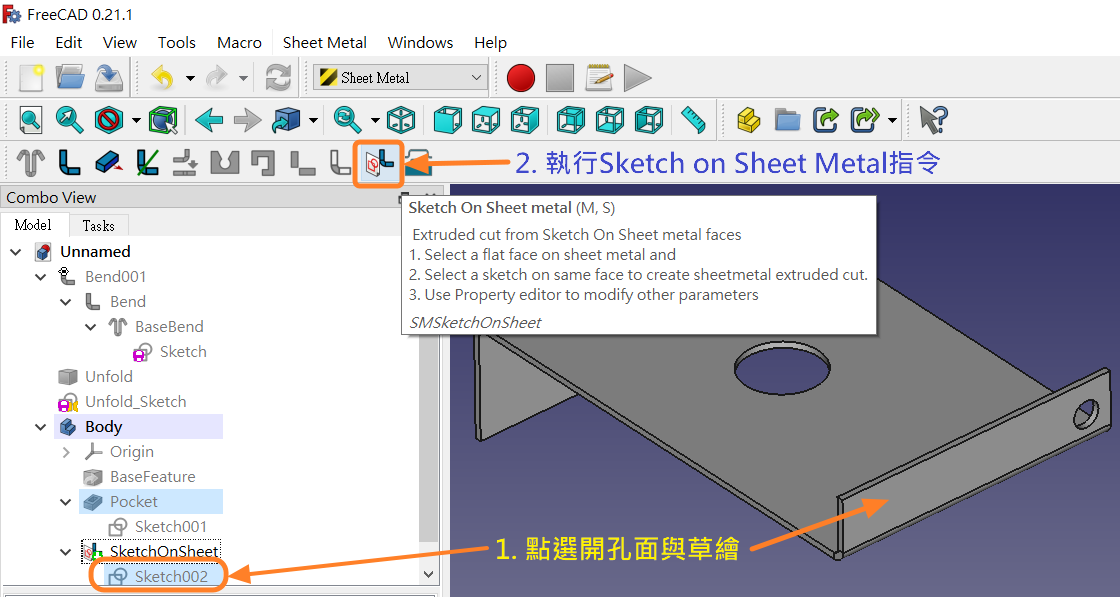The image size is (1120, 597).
Task: Refresh and recompute the document
Action: pos(277,78)
